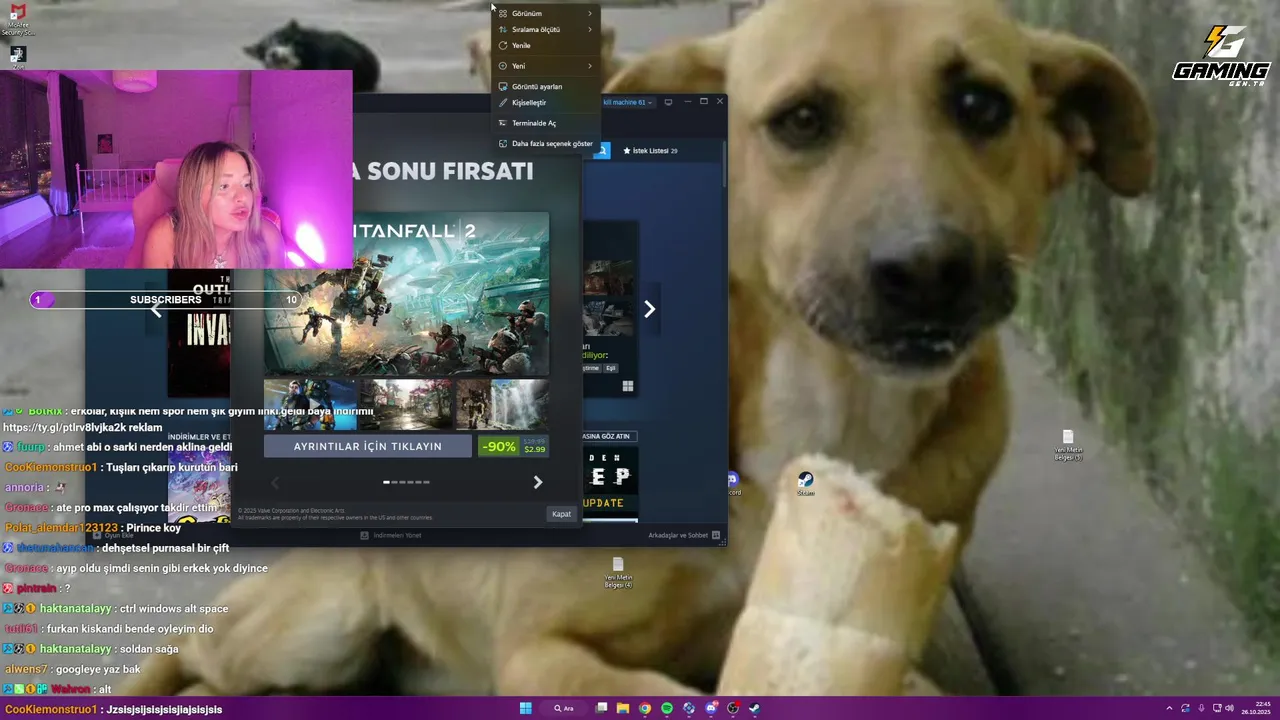
Task: Advance the Steam featured carousel with the right arrow
Action: click(x=649, y=309)
